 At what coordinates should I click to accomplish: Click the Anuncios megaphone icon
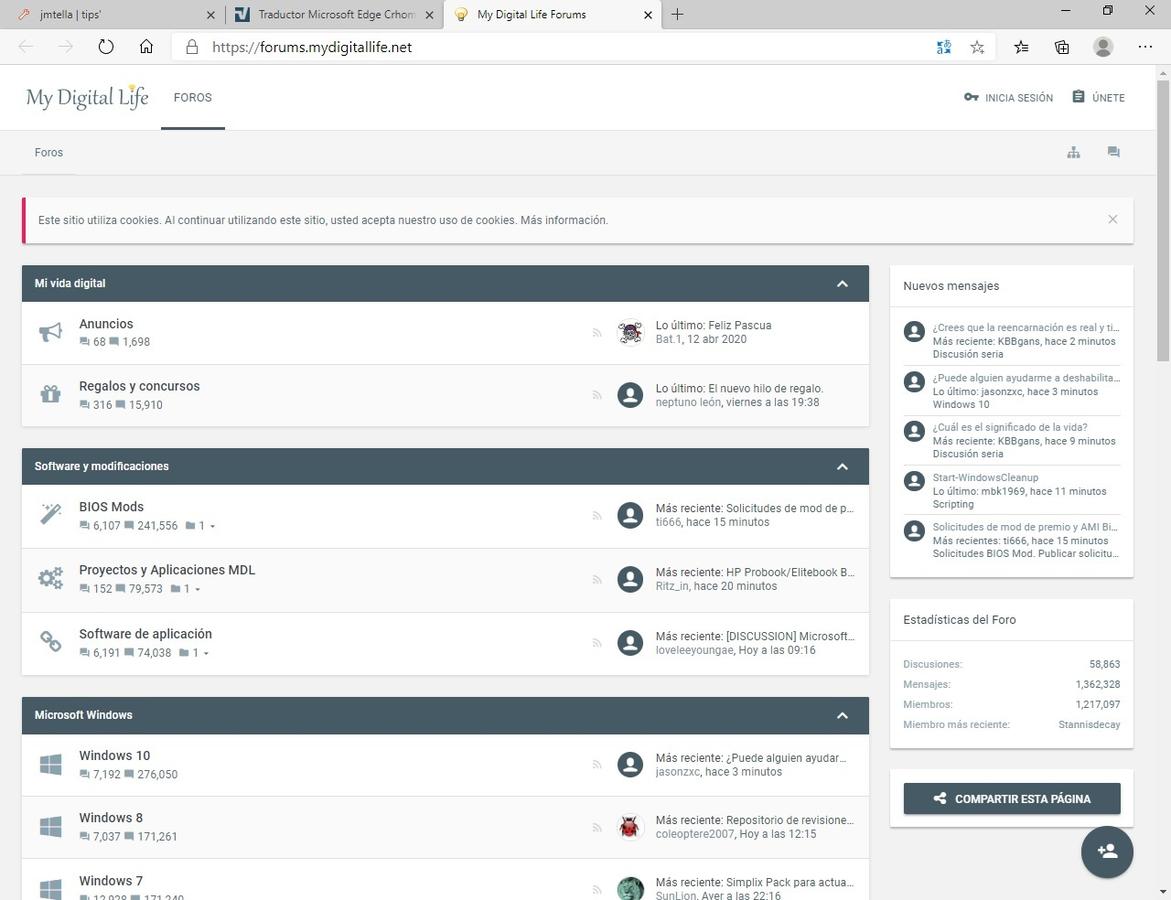coord(51,332)
